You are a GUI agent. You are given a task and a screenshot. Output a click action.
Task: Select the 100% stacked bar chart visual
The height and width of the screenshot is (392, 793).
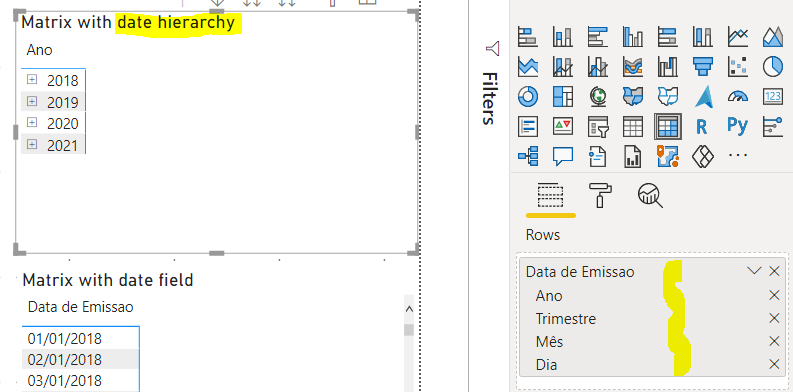point(668,36)
